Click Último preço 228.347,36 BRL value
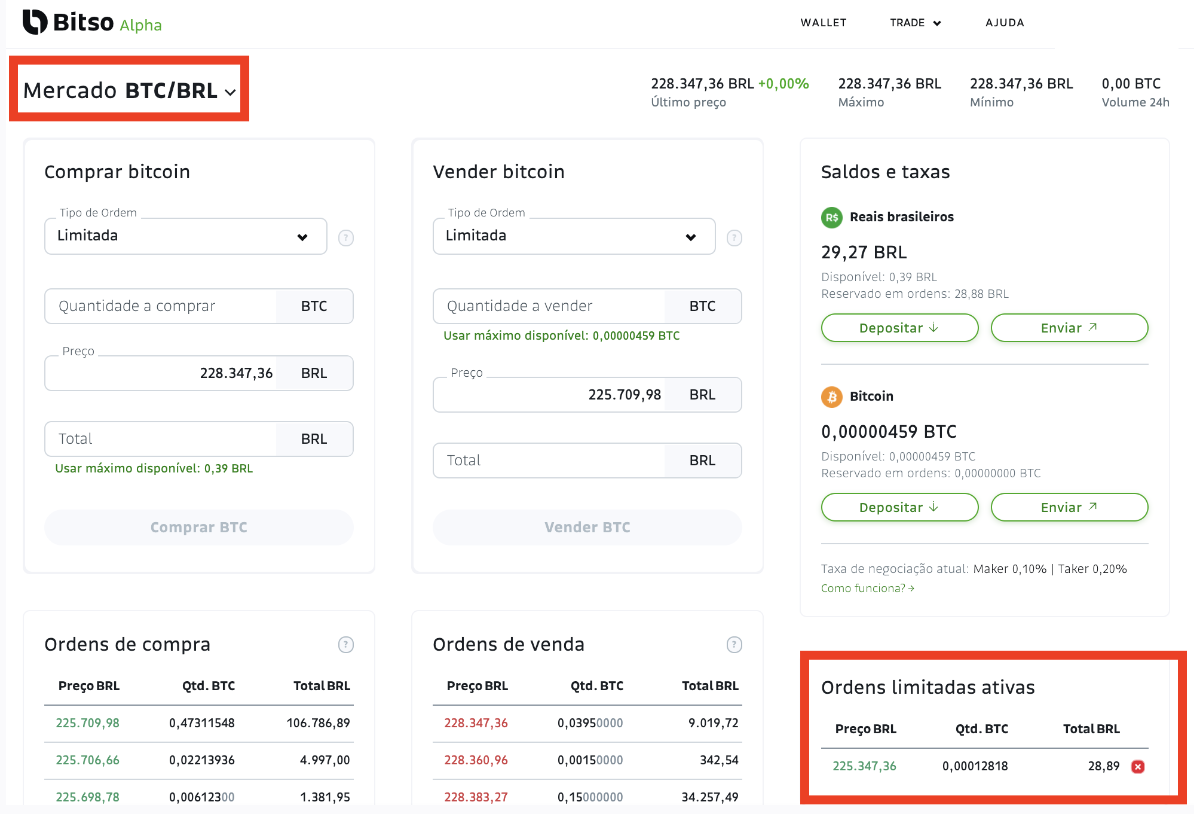Viewport: 1194px width, 814px height. coord(702,84)
